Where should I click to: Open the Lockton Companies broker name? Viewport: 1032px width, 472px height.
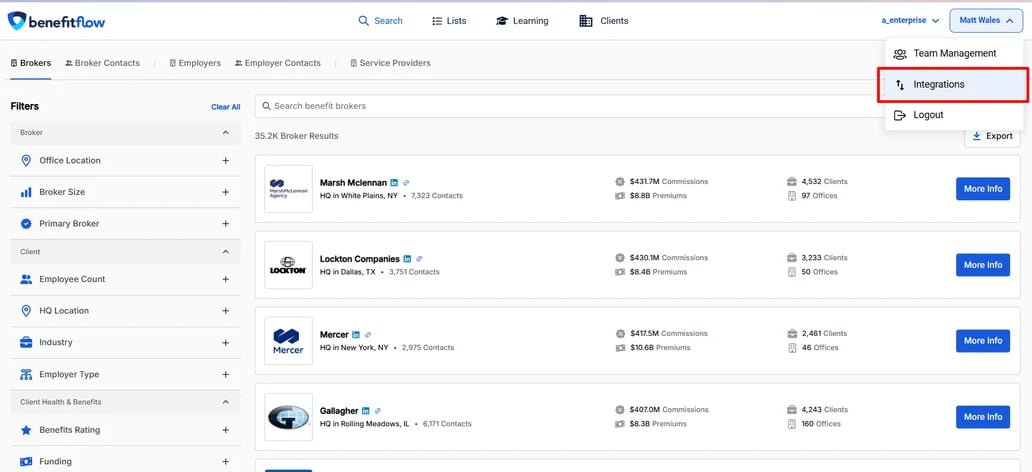(x=360, y=259)
